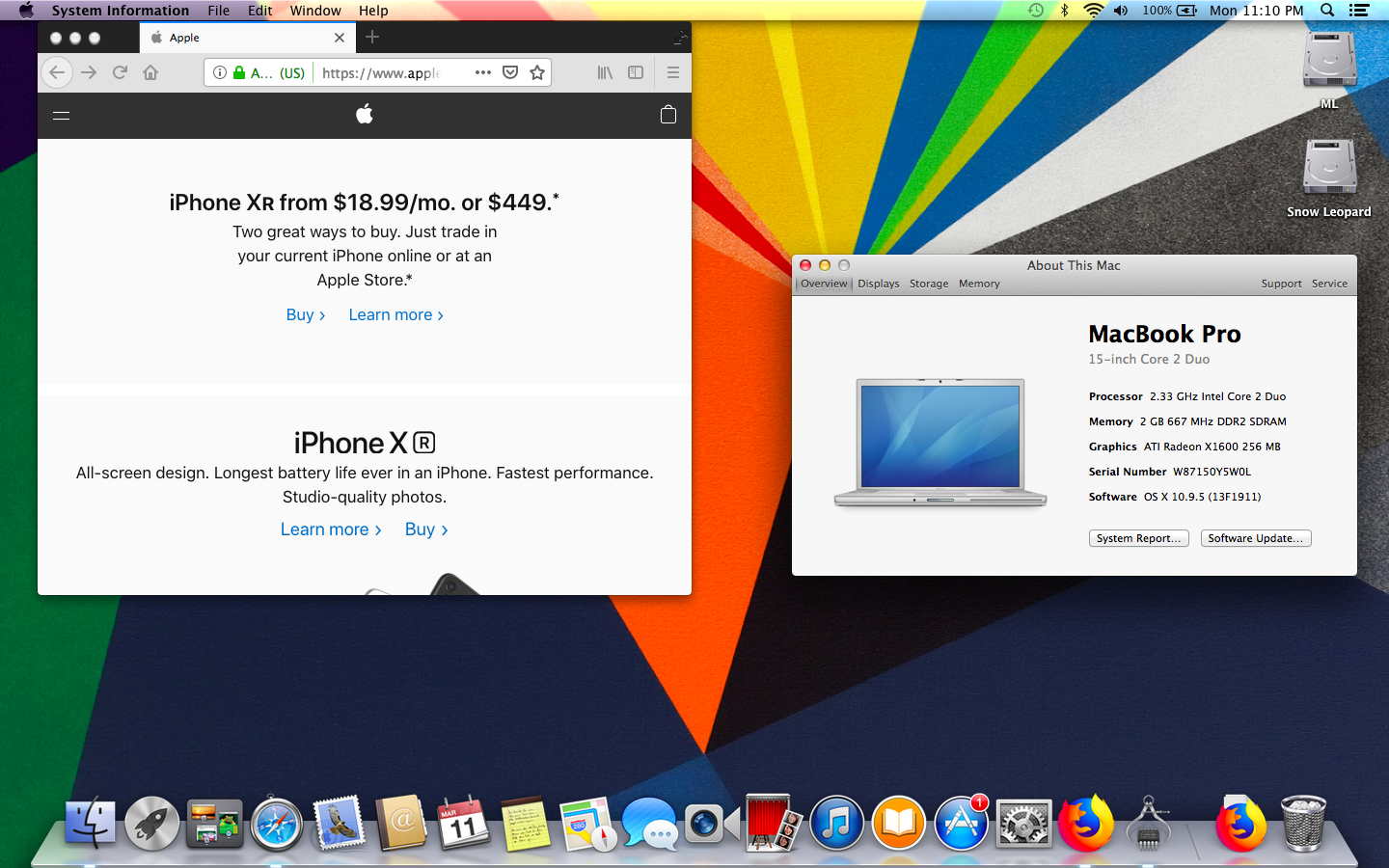Click the Bluetooth status icon
This screenshot has width=1389, height=868.
1065,11
